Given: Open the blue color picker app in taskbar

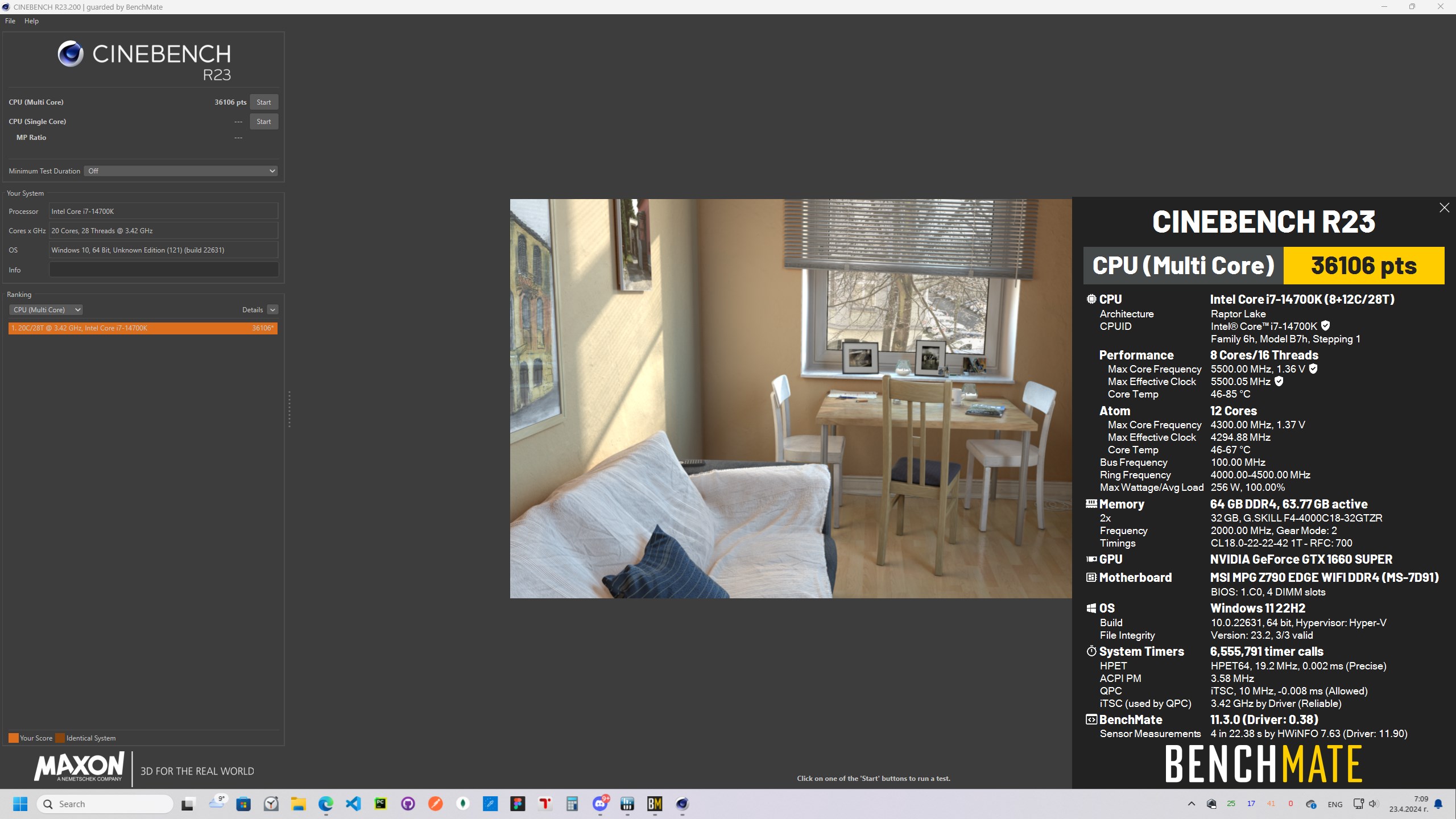Looking at the screenshot, I should 490,804.
